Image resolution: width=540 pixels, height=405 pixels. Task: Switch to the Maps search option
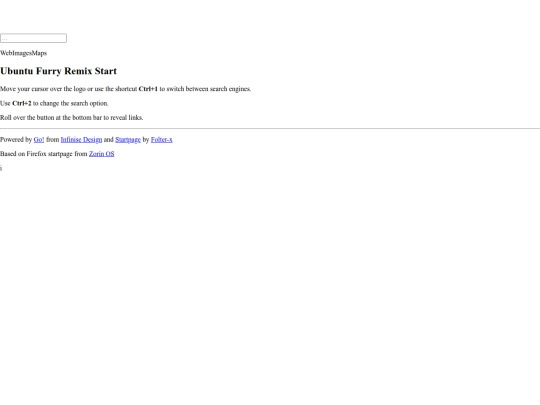39,53
